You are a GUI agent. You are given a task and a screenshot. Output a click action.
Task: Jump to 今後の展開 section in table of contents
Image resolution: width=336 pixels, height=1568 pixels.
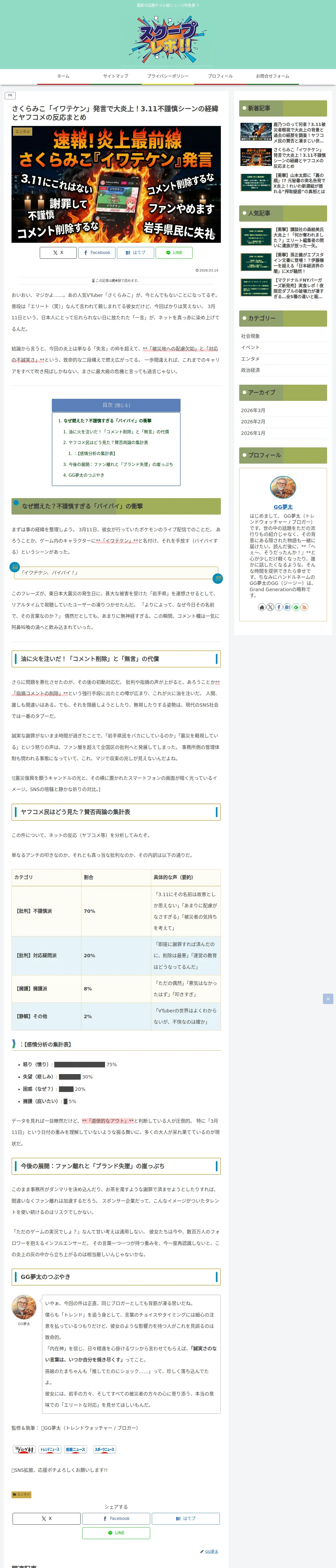point(121,464)
